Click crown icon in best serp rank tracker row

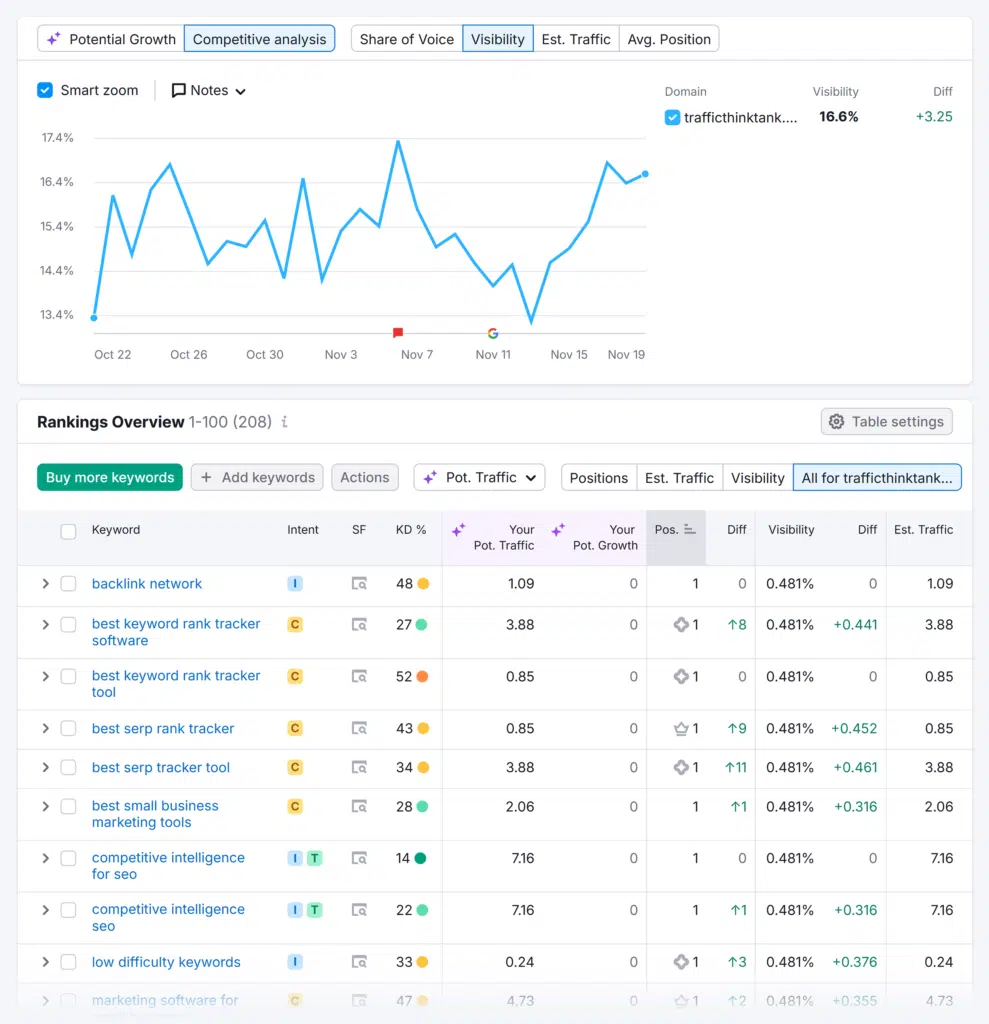(681, 729)
